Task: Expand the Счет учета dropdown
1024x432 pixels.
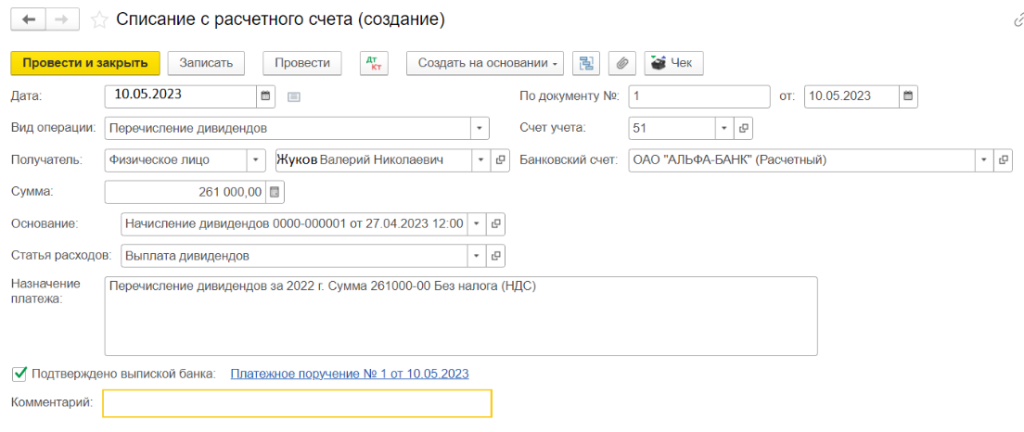Action: (723, 128)
